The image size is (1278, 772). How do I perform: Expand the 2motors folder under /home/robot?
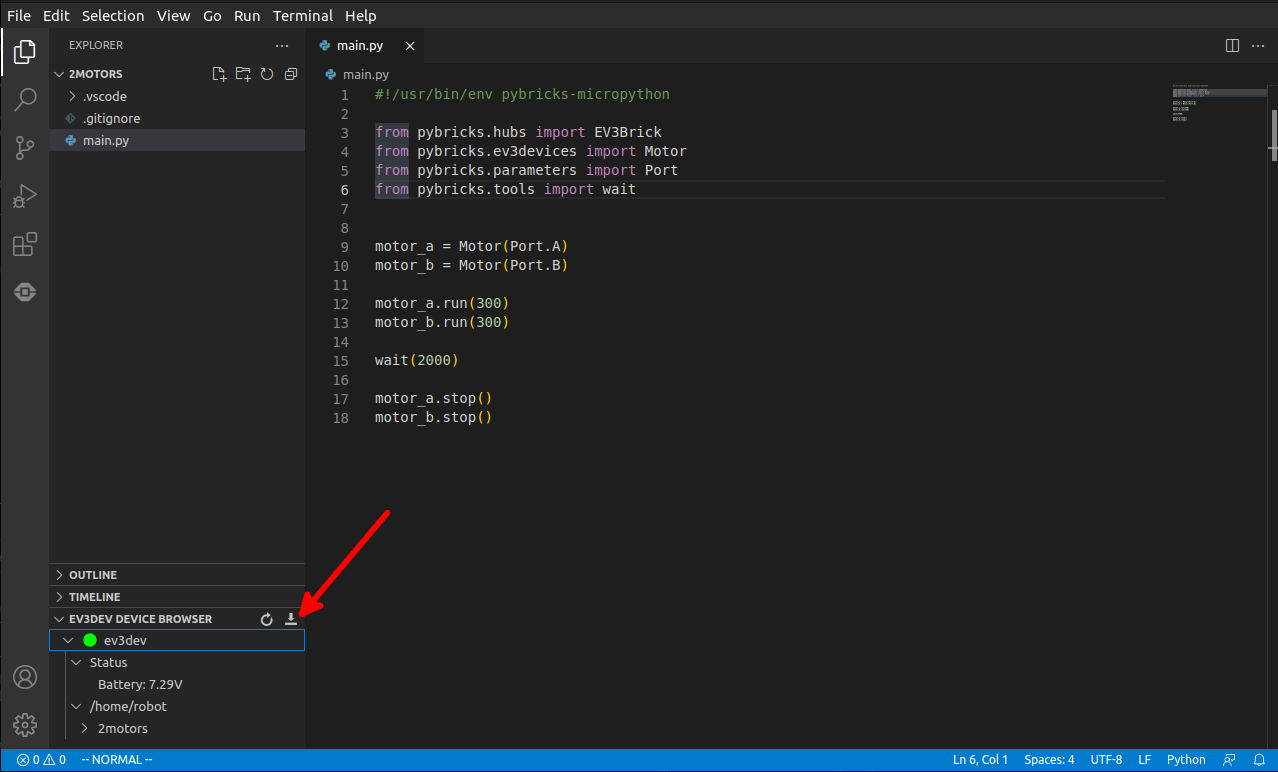click(x=122, y=728)
